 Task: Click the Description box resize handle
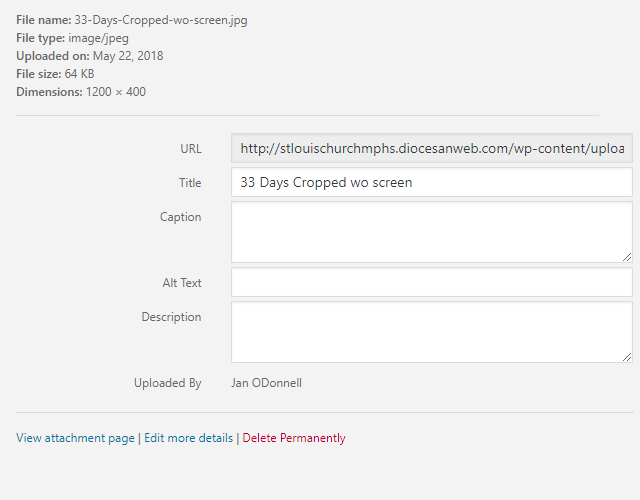point(626,356)
